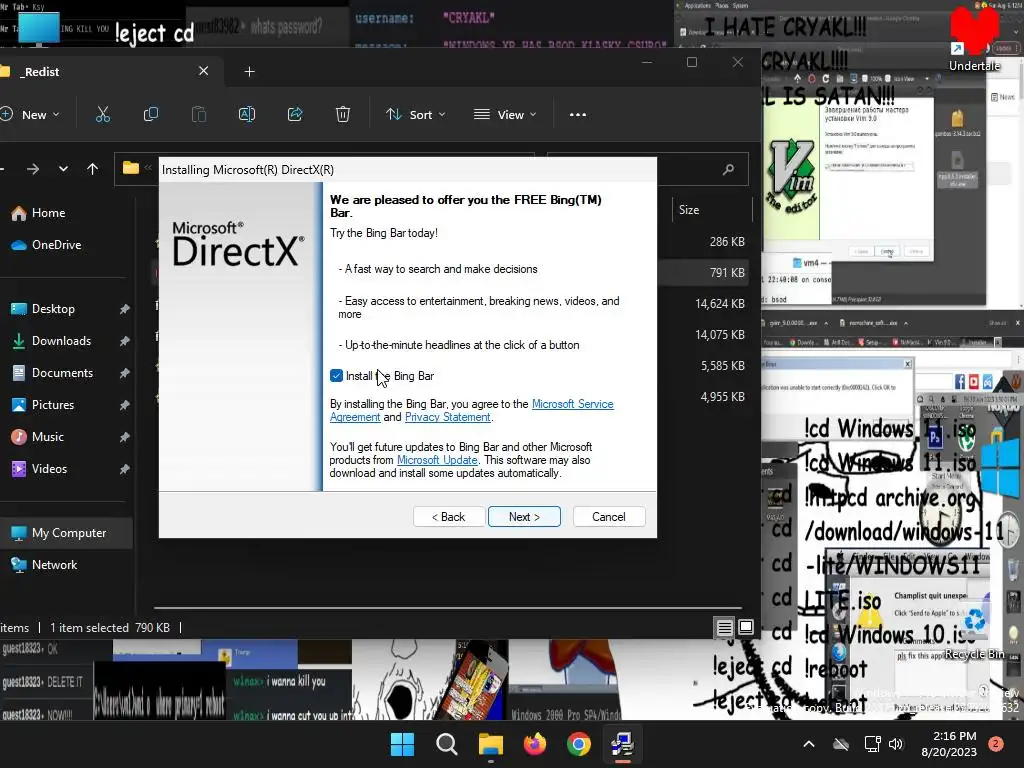The height and width of the screenshot is (768, 1024).
Task: Go forward with the arrow in Explorer
Action: coord(33,169)
